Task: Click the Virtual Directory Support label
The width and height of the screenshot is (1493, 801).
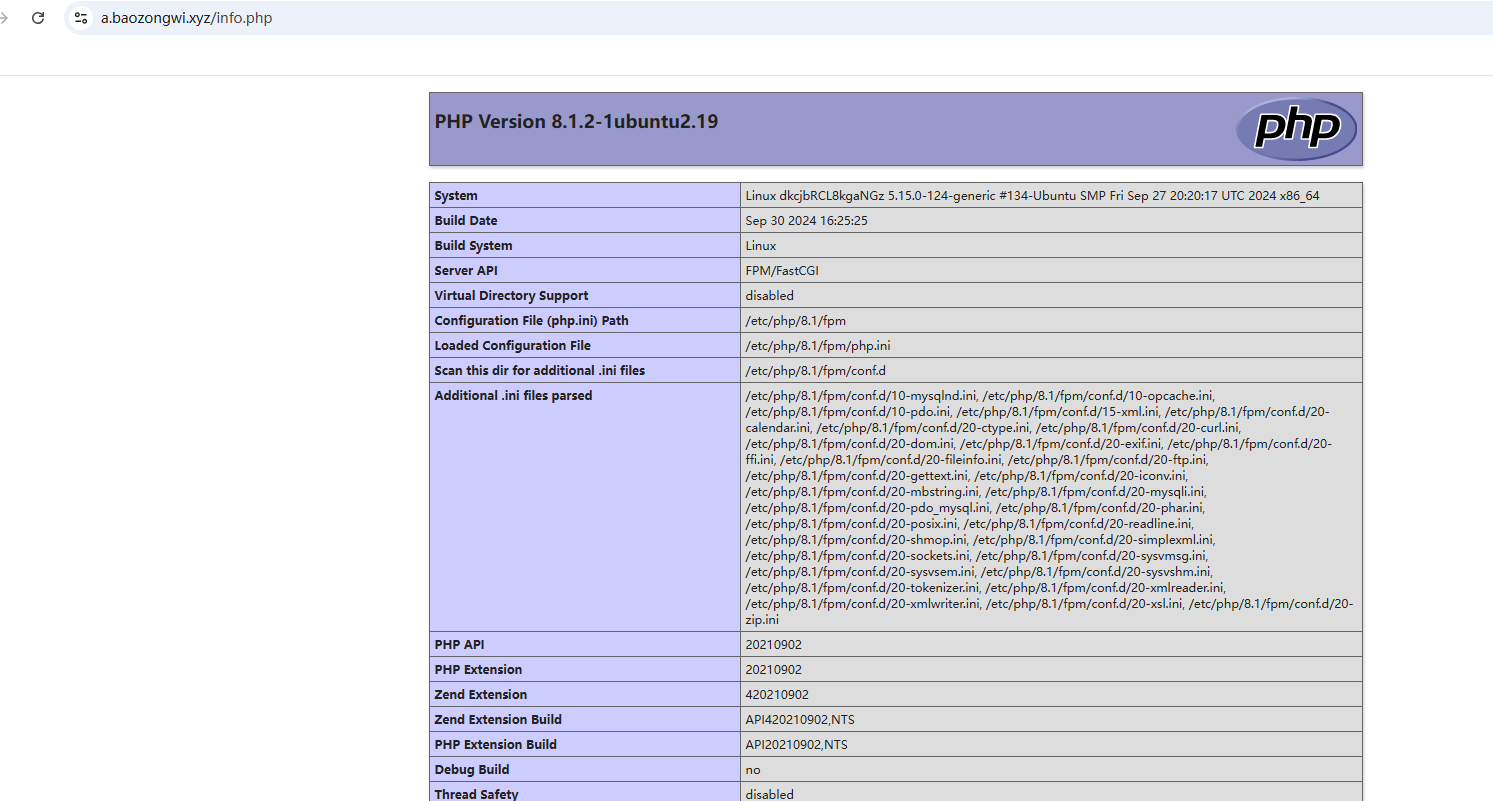Action: 511,296
